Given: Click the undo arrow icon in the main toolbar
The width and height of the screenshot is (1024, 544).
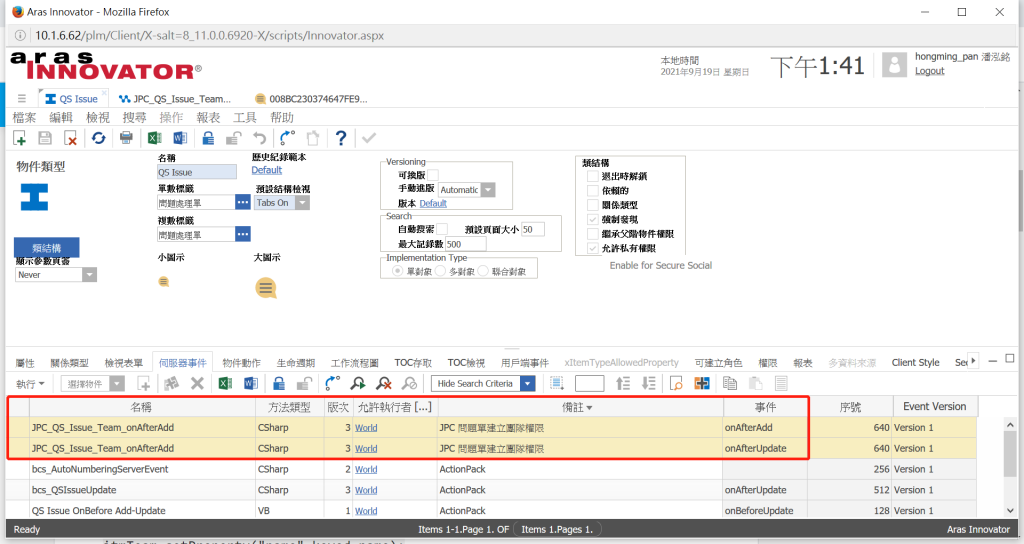Looking at the screenshot, I should click(260, 138).
